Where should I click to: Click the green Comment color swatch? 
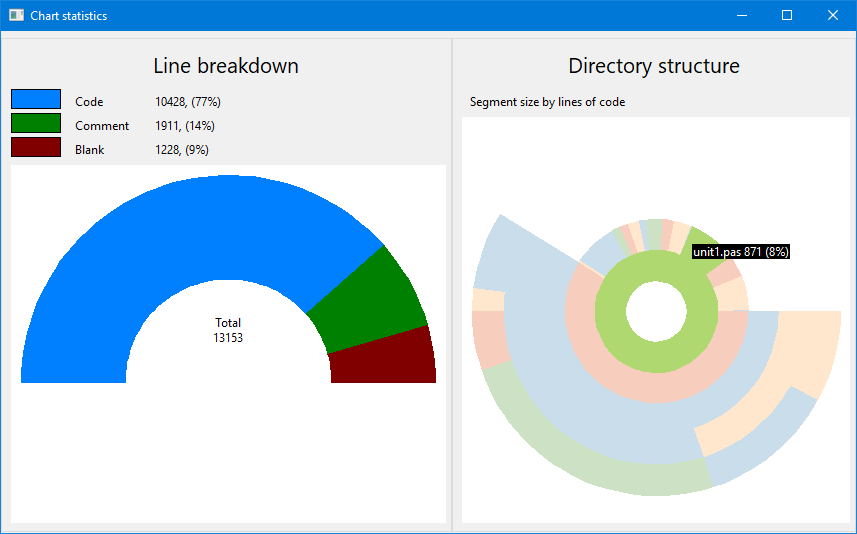click(36, 124)
